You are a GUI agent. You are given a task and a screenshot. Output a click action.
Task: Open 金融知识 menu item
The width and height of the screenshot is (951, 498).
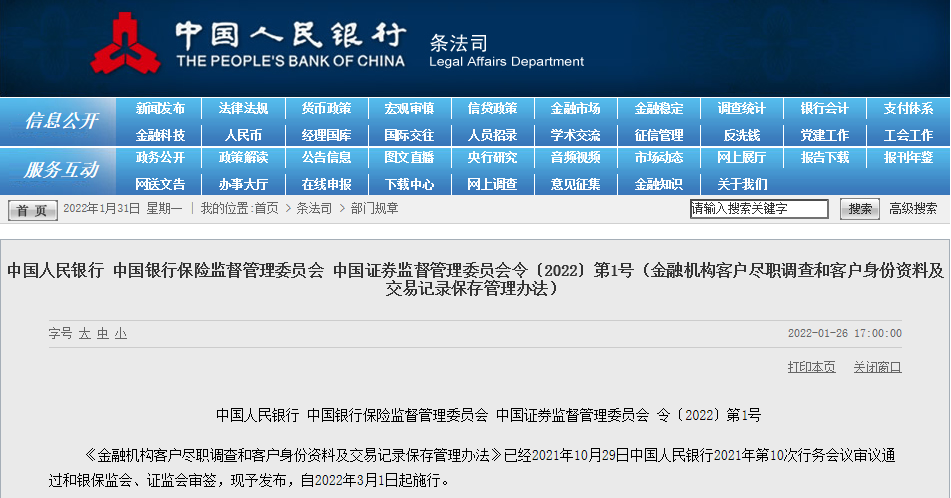(x=659, y=184)
